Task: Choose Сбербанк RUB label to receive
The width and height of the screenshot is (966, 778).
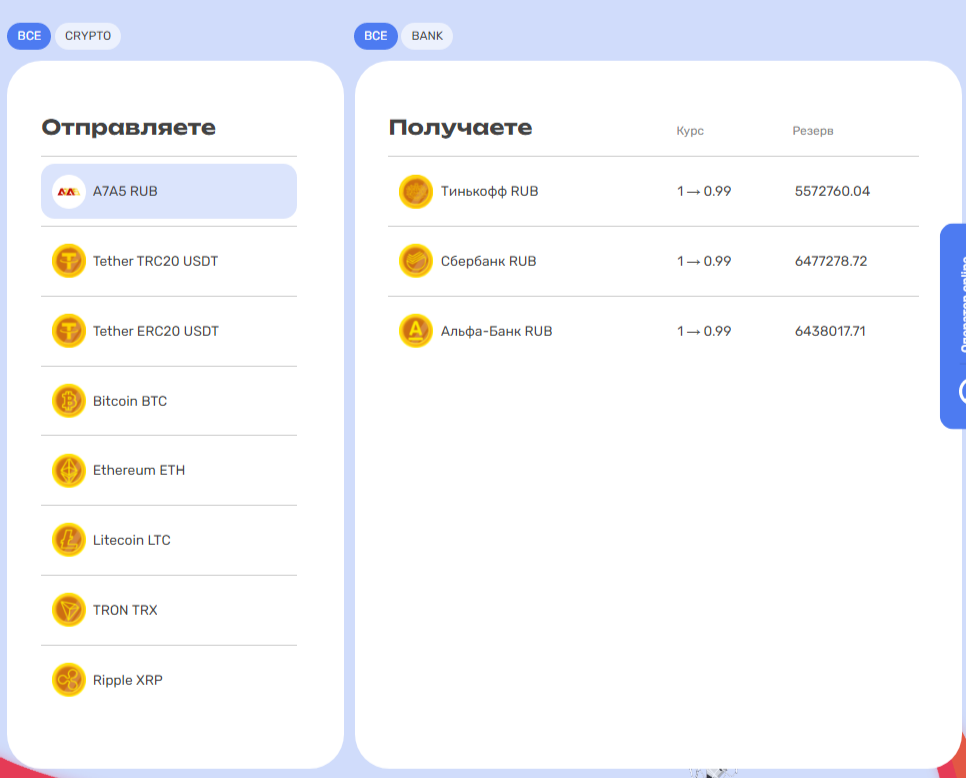Action: 489,261
